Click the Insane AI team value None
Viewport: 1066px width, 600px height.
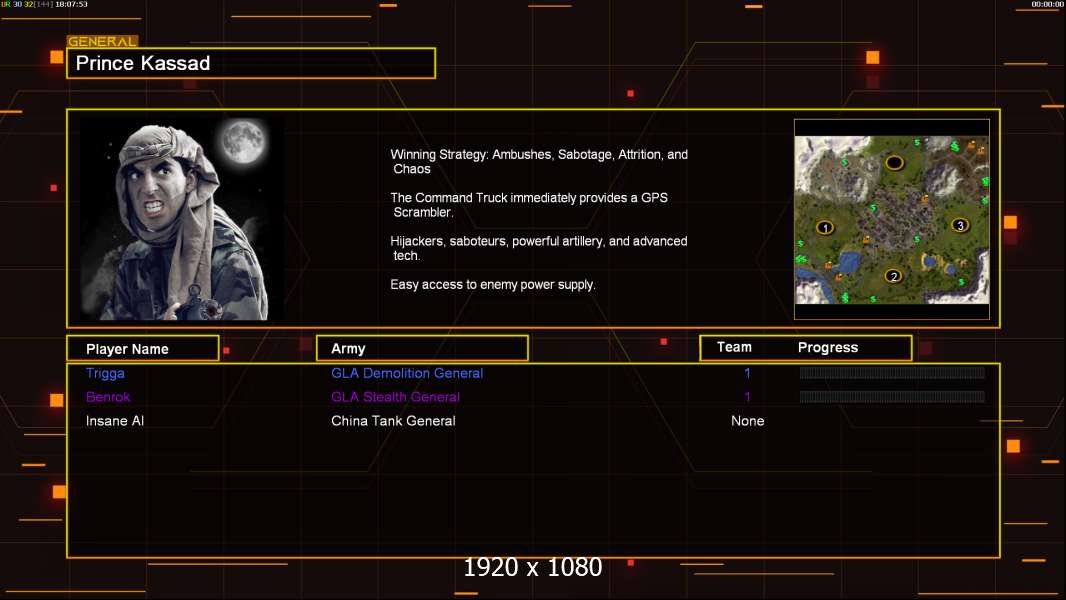[747, 421]
